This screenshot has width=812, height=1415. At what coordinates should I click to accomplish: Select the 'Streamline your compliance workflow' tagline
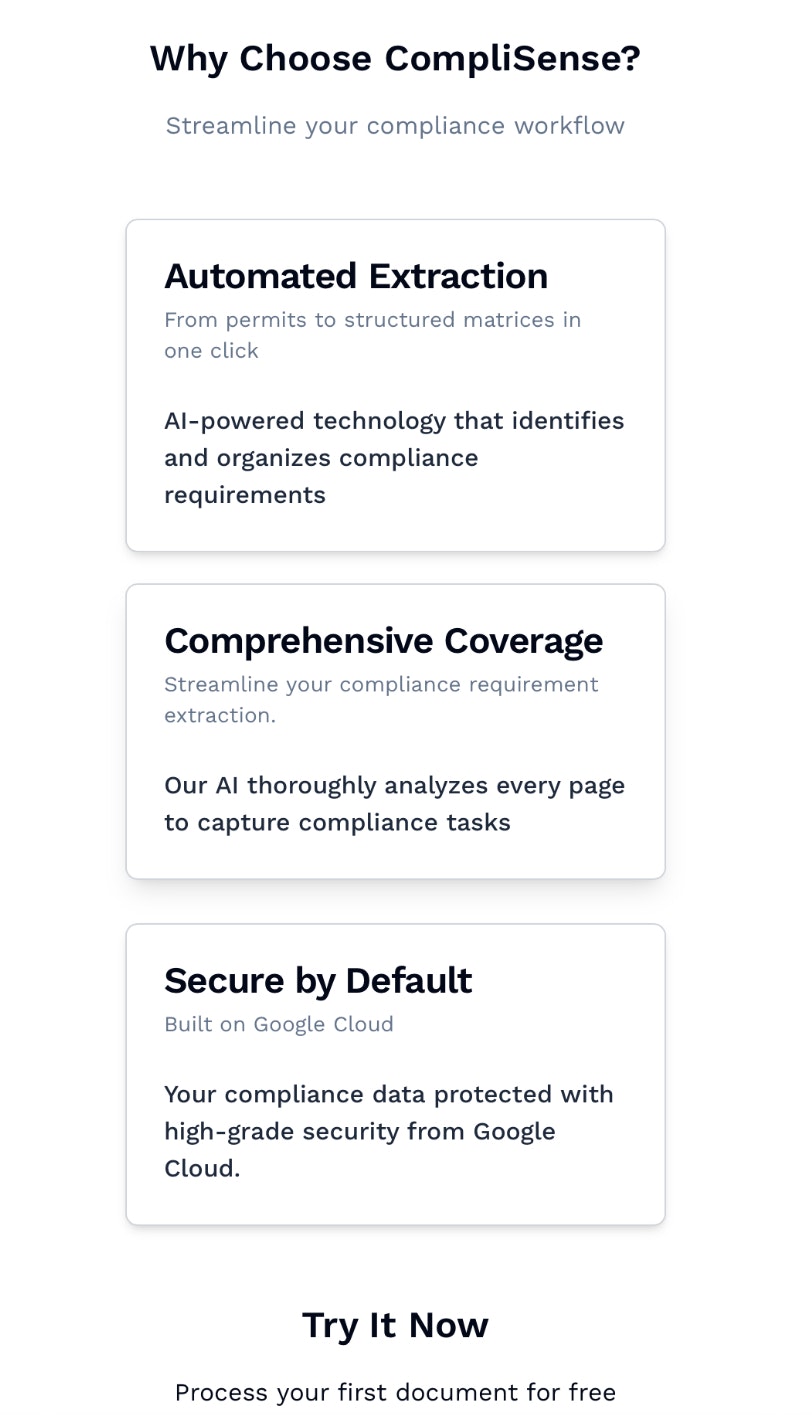395,125
